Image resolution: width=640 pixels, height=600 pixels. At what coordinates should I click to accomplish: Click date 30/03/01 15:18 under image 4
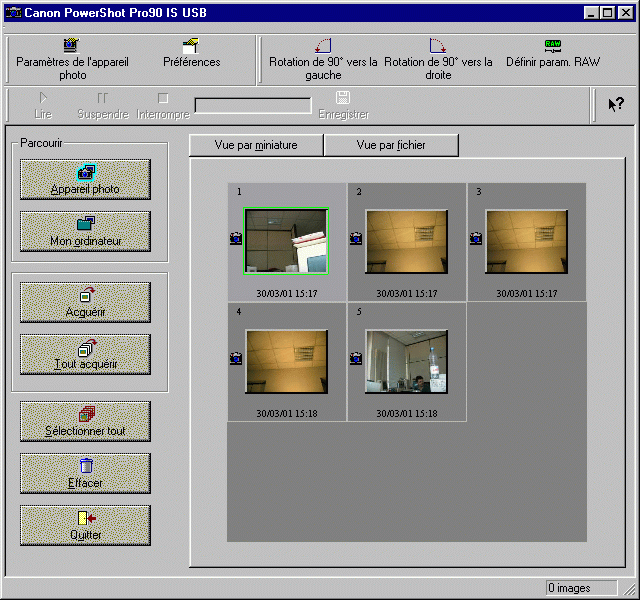click(x=287, y=413)
